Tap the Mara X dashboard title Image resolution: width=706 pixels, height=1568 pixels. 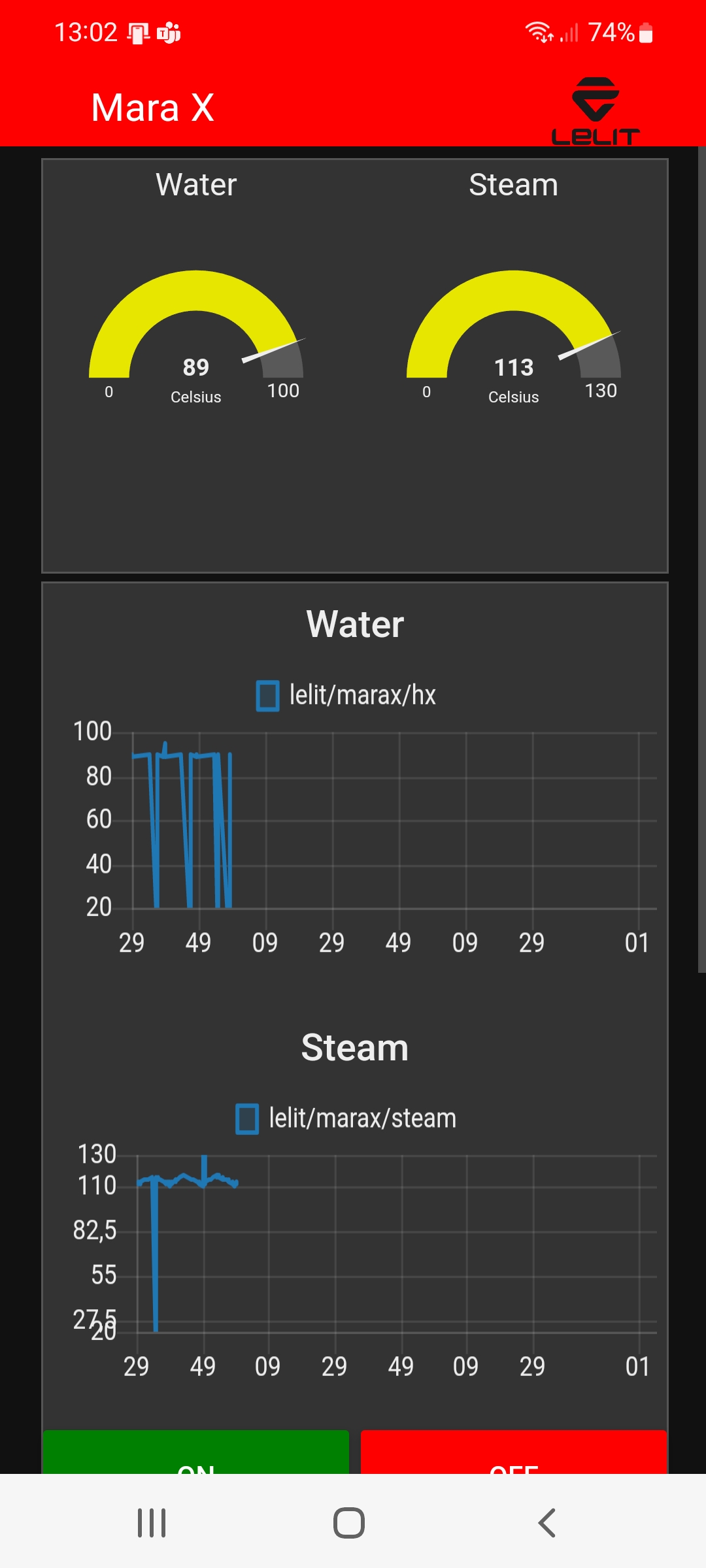(x=153, y=108)
